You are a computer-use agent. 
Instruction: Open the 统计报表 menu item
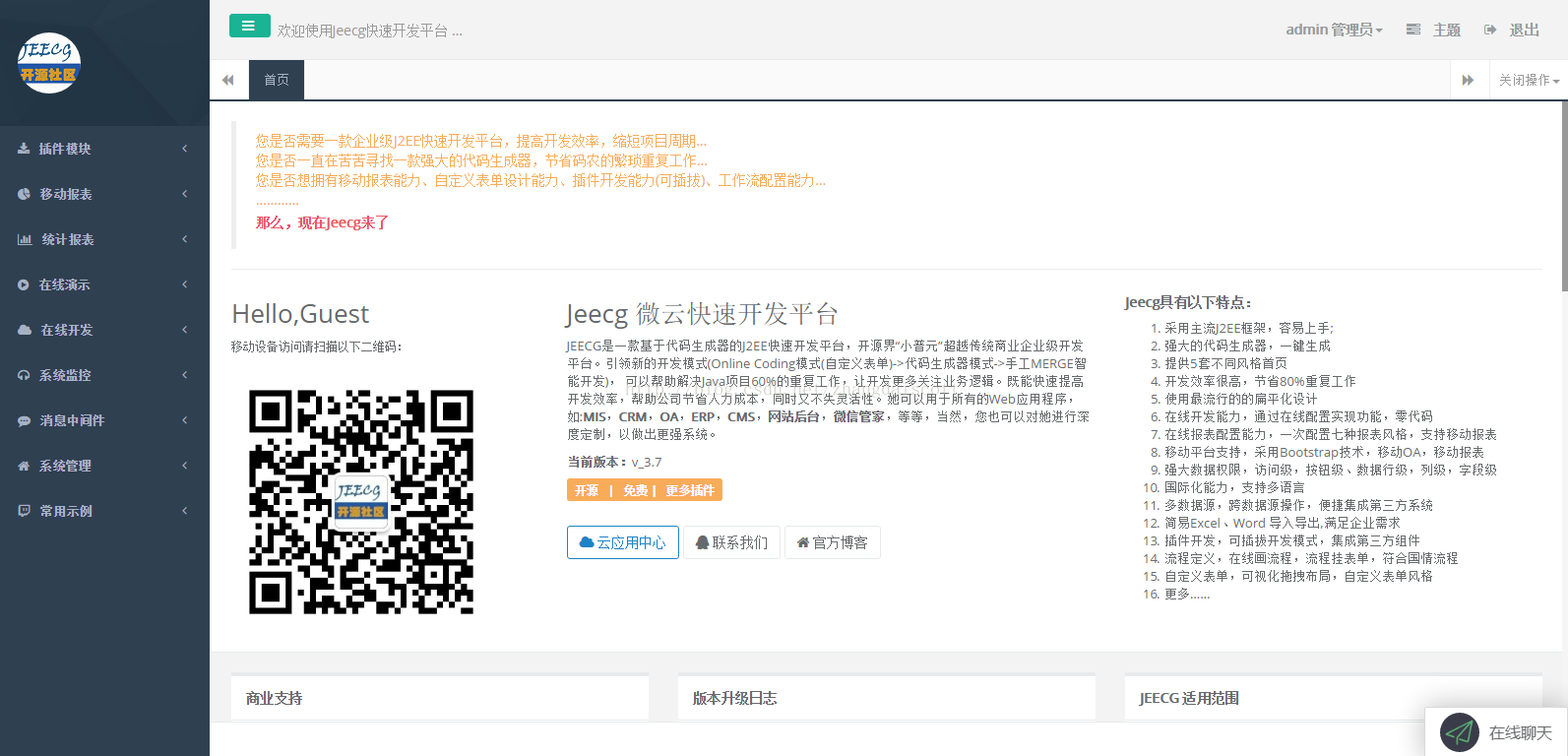[104, 239]
